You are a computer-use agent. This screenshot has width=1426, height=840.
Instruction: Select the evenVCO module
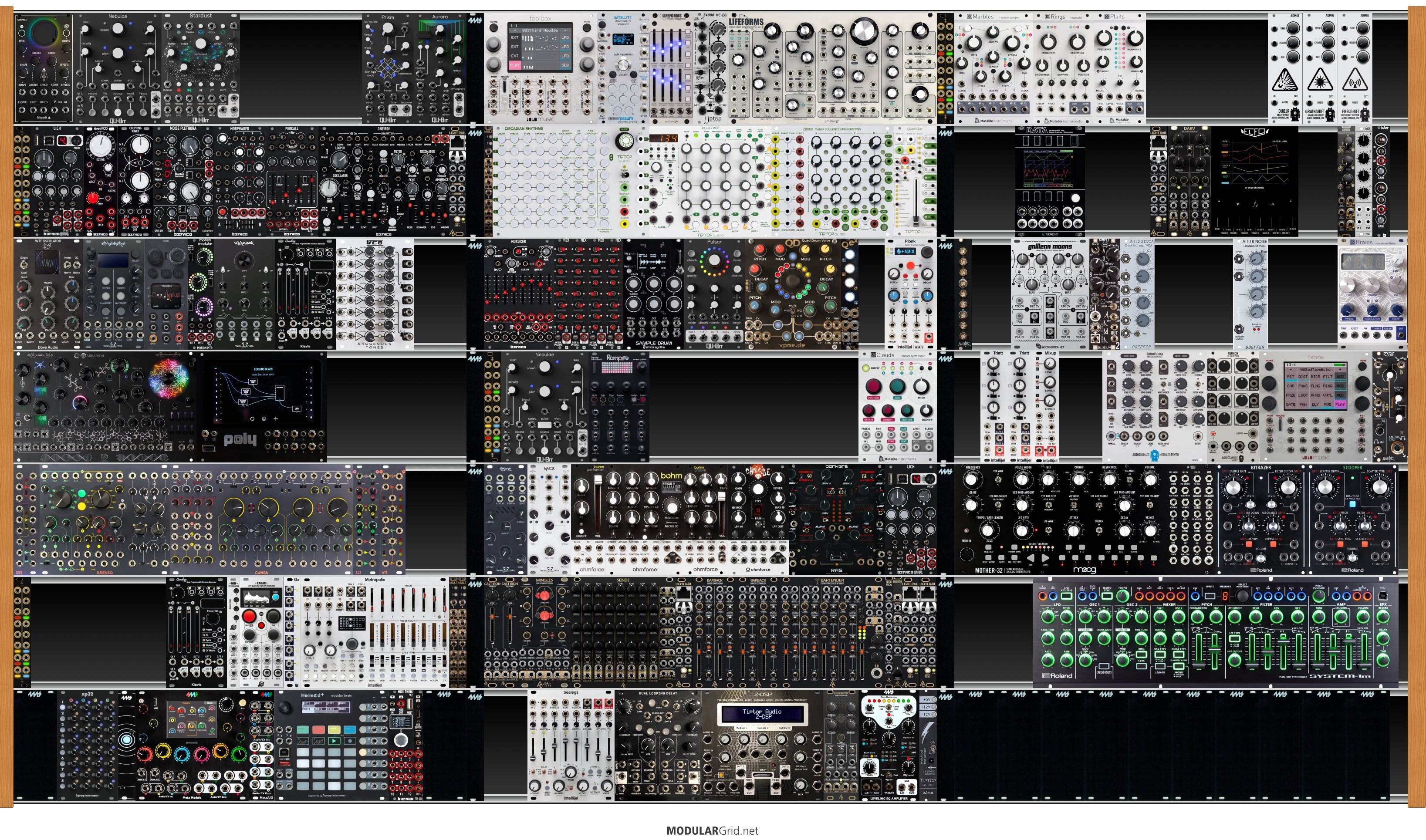click(x=101, y=181)
